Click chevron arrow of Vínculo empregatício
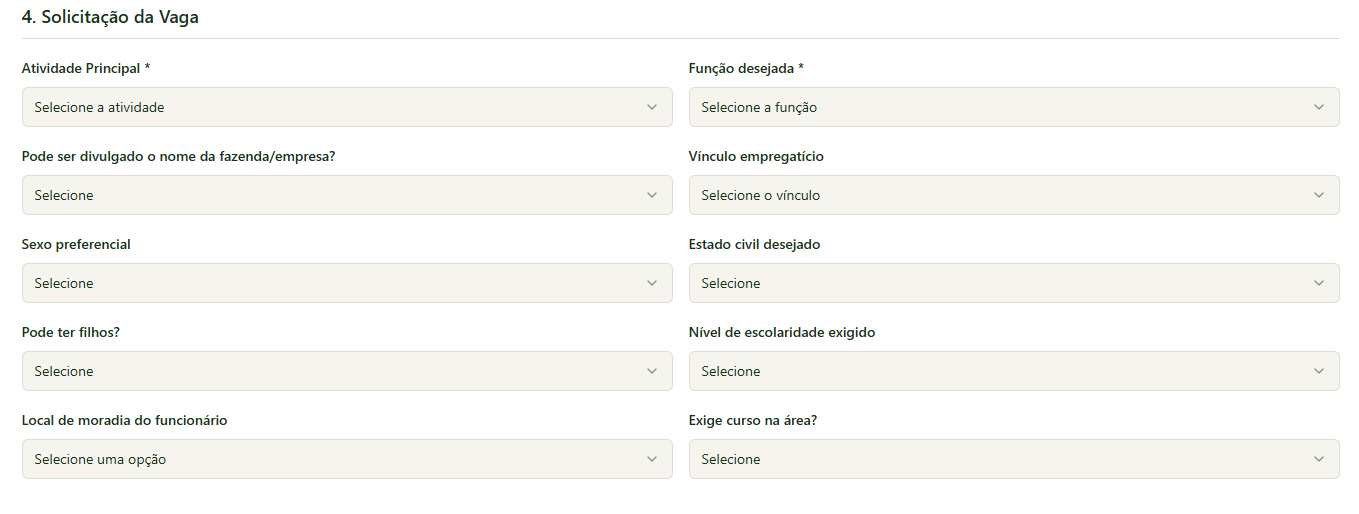This screenshot has width=1359, height=514. coord(1319,195)
